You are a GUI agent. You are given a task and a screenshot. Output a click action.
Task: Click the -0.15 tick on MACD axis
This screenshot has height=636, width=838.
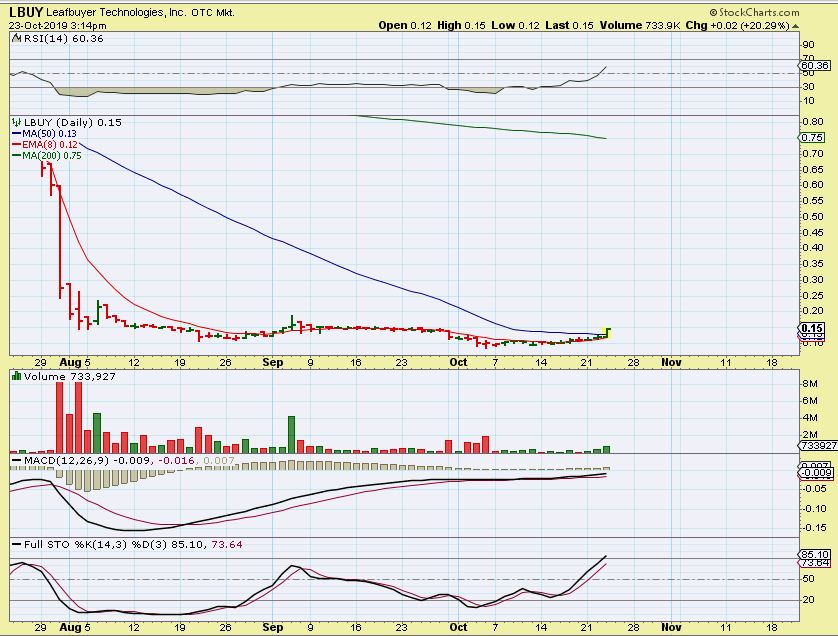[x=816, y=528]
